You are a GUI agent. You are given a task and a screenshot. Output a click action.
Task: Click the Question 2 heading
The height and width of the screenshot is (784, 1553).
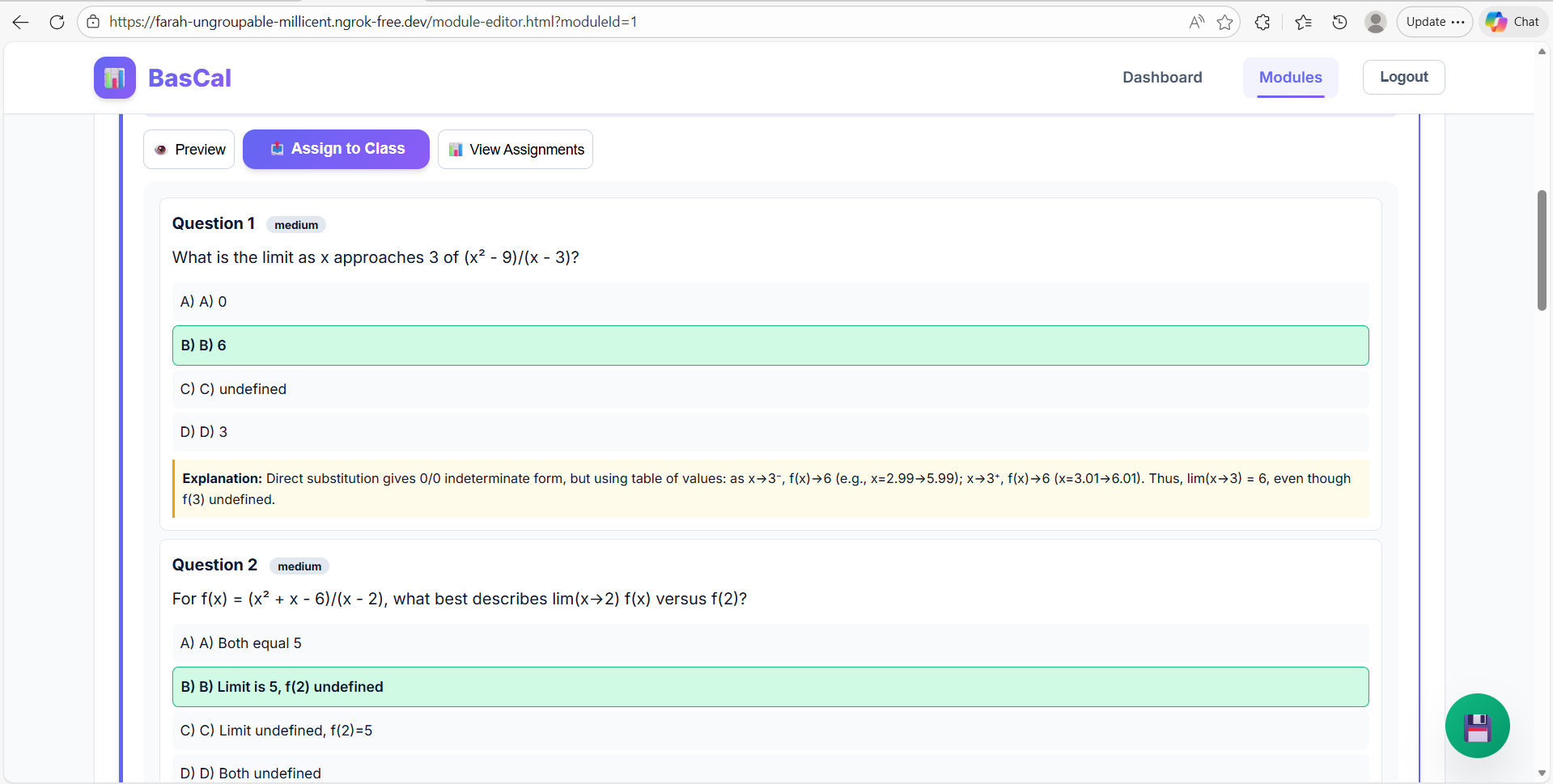click(214, 565)
